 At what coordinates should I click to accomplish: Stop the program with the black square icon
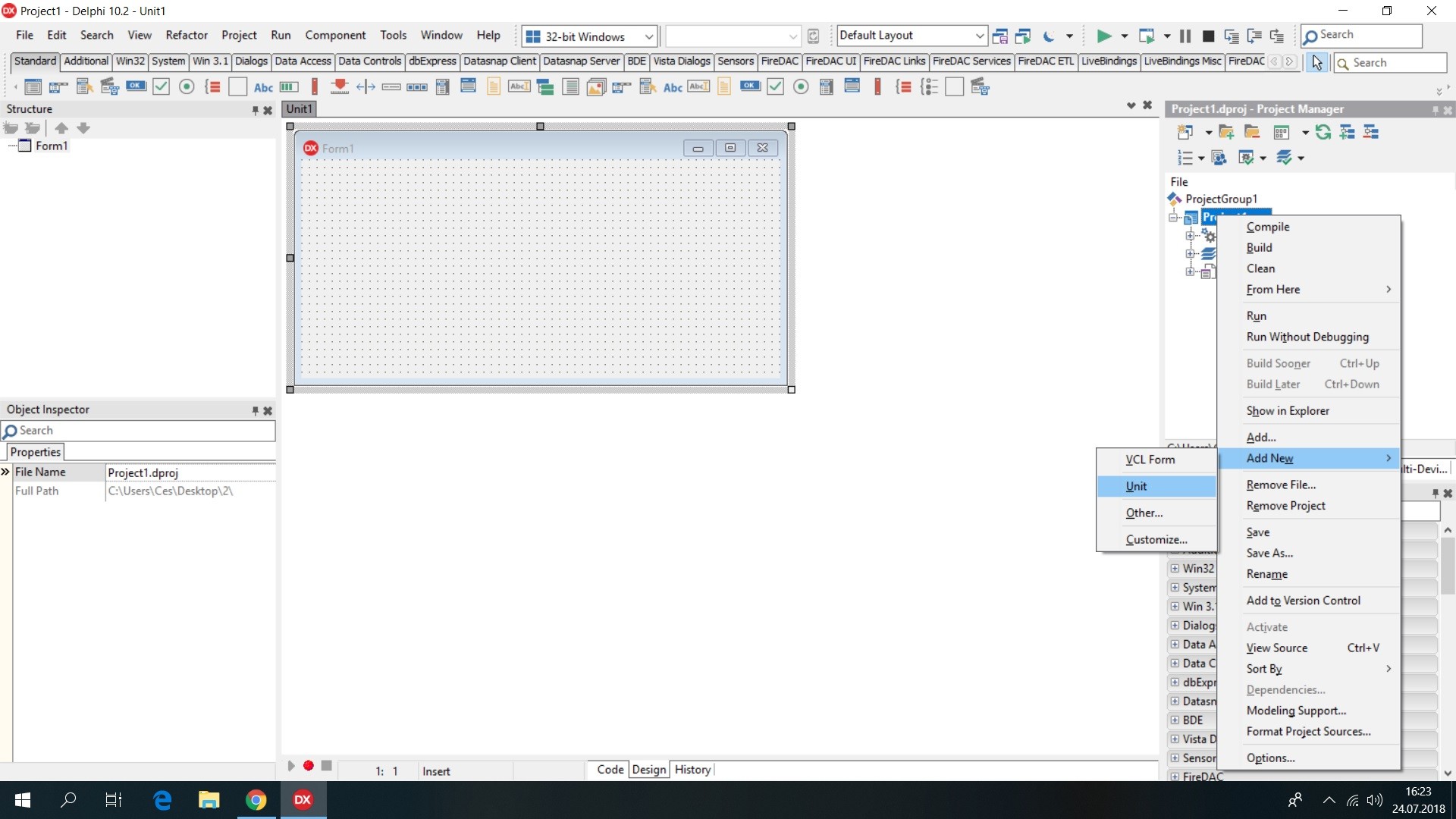[x=1209, y=36]
